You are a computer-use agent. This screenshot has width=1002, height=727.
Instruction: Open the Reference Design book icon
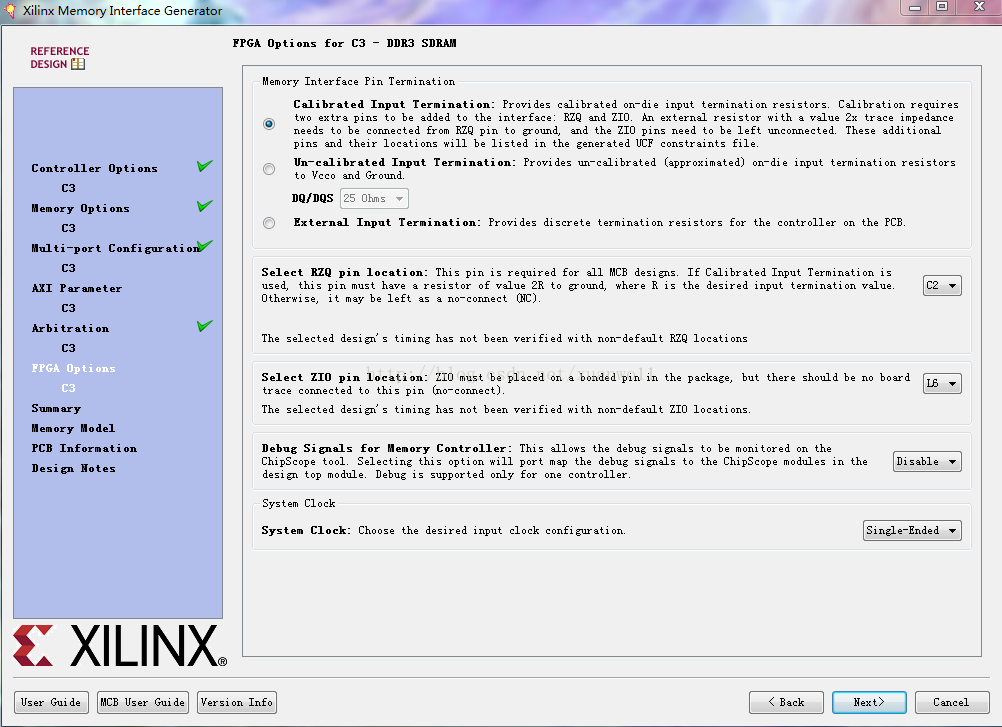tap(78, 64)
